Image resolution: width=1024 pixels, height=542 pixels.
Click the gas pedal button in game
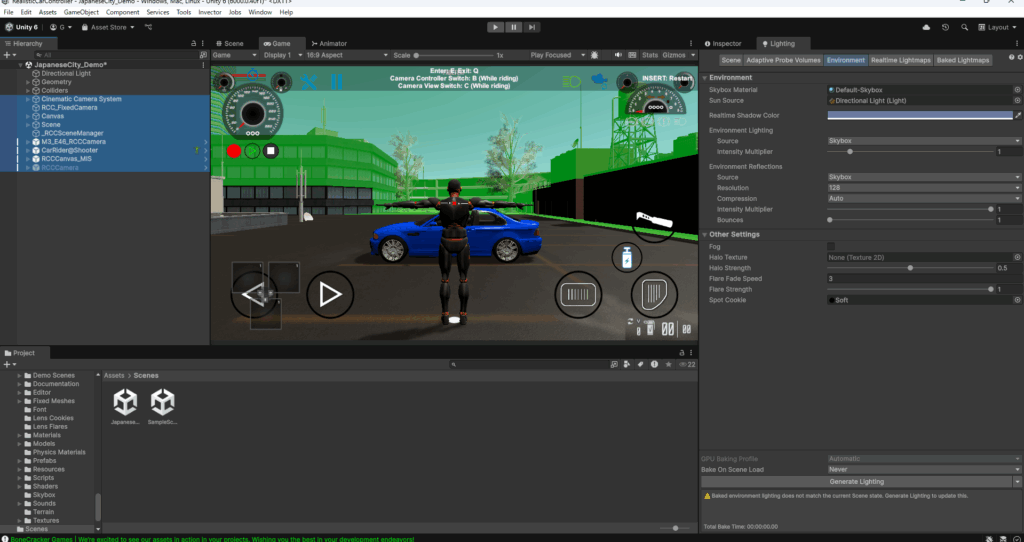click(x=654, y=295)
